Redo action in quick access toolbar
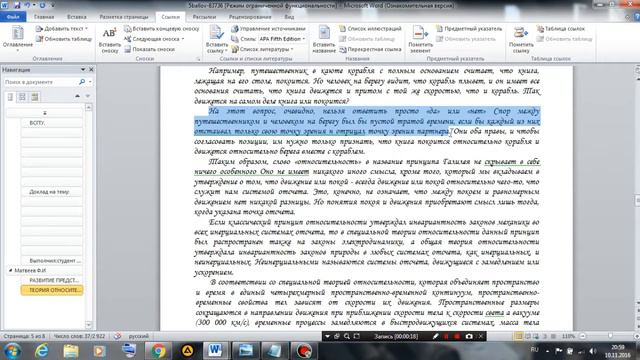The image size is (640, 360). click(x=42, y=5)
